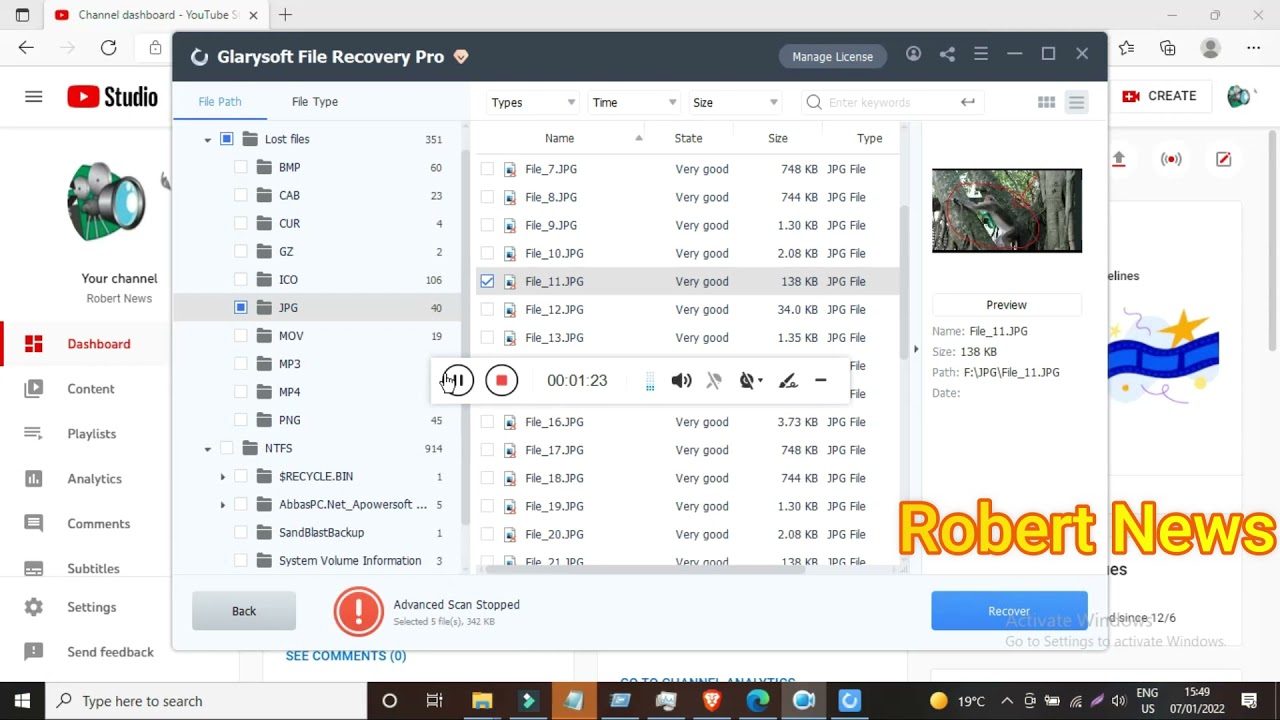Minimize the recording toolbar
The height and width of the screenshot is (720, 1280).
[x=820, y=380]
